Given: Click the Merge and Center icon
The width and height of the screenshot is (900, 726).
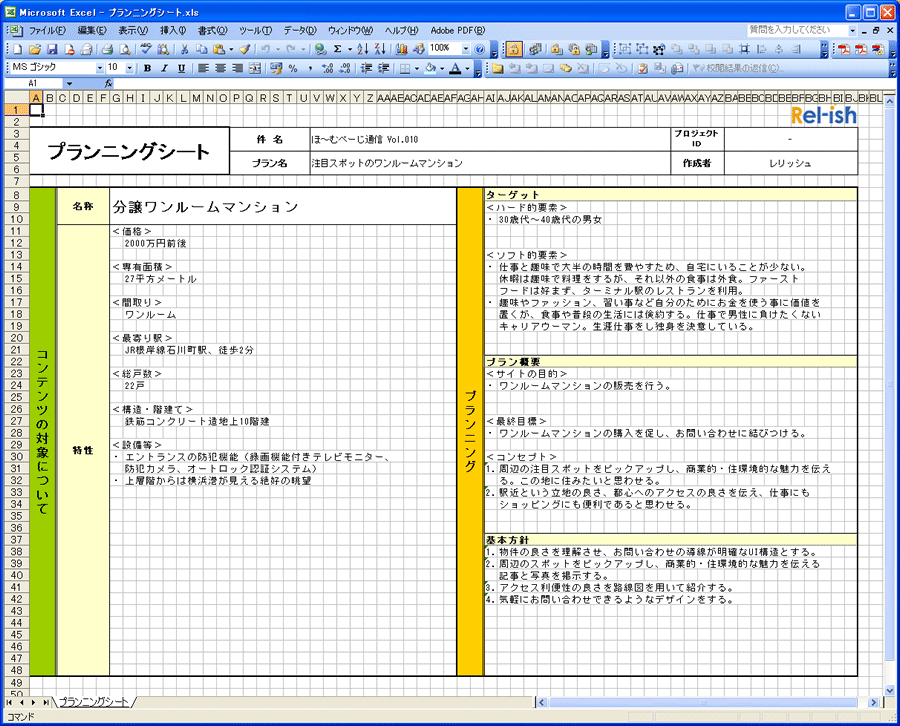Looking at the screenshot, I should [x=253, y=68].
